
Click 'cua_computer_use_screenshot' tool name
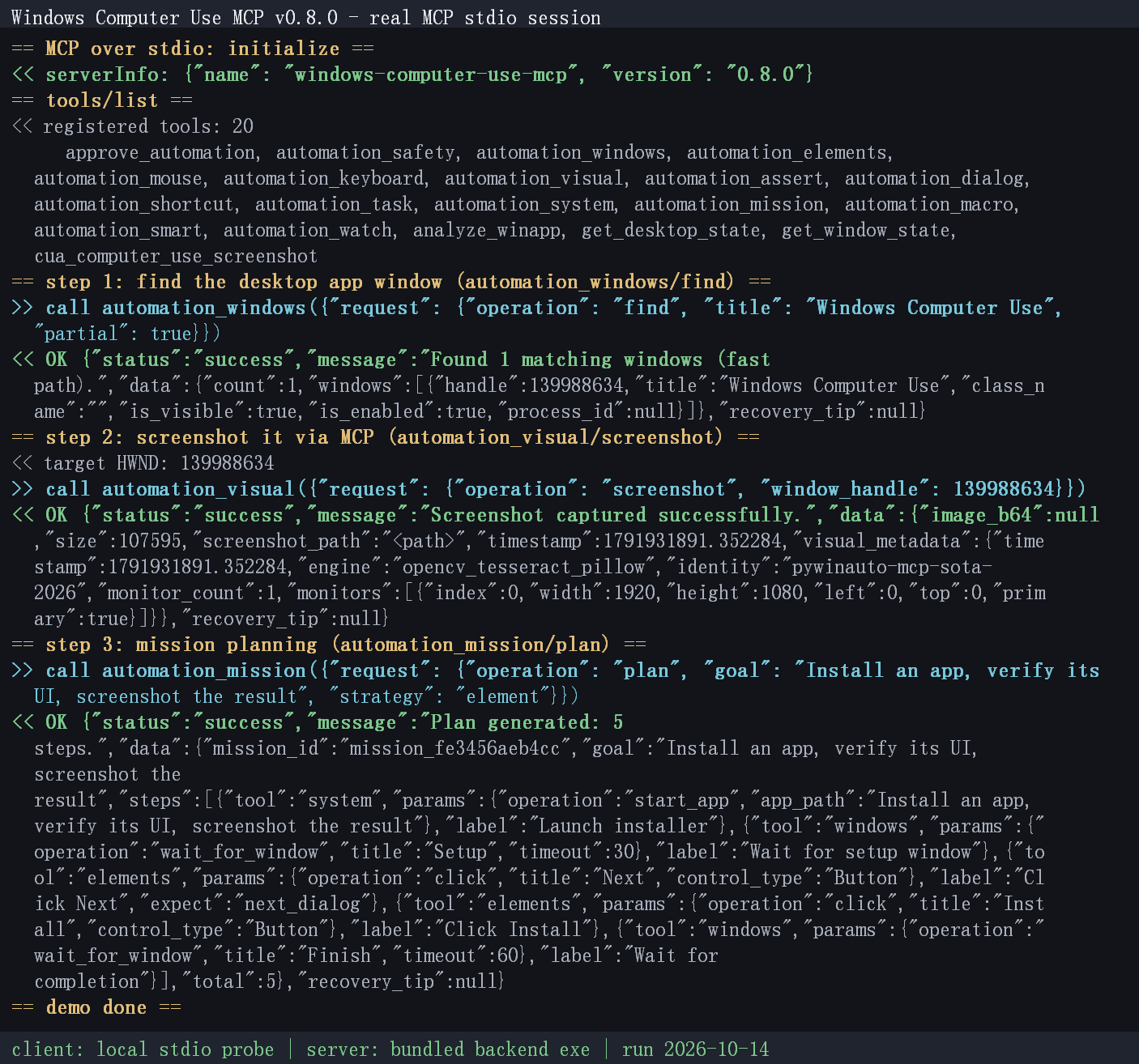pyautogui.click(x=176, y=256)
